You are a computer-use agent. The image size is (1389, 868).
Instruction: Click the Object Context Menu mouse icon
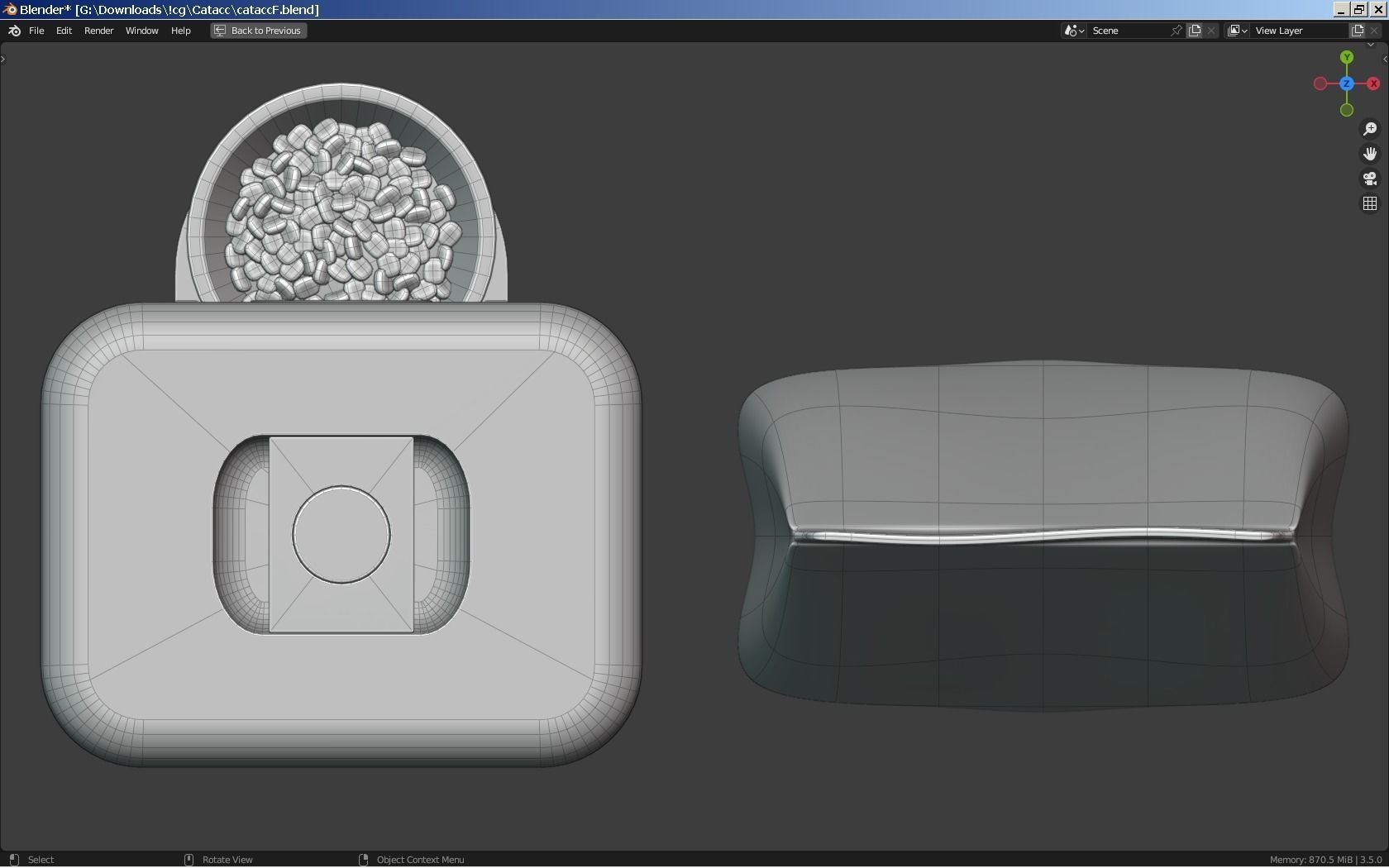pyautogui.click(x=363, y=860)
